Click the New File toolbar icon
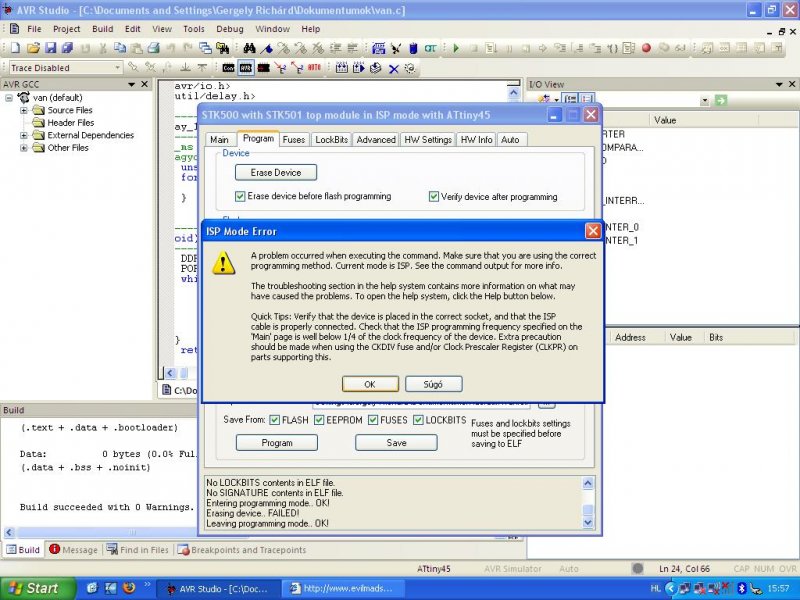 pyautogui.click(x=15, y=48)
